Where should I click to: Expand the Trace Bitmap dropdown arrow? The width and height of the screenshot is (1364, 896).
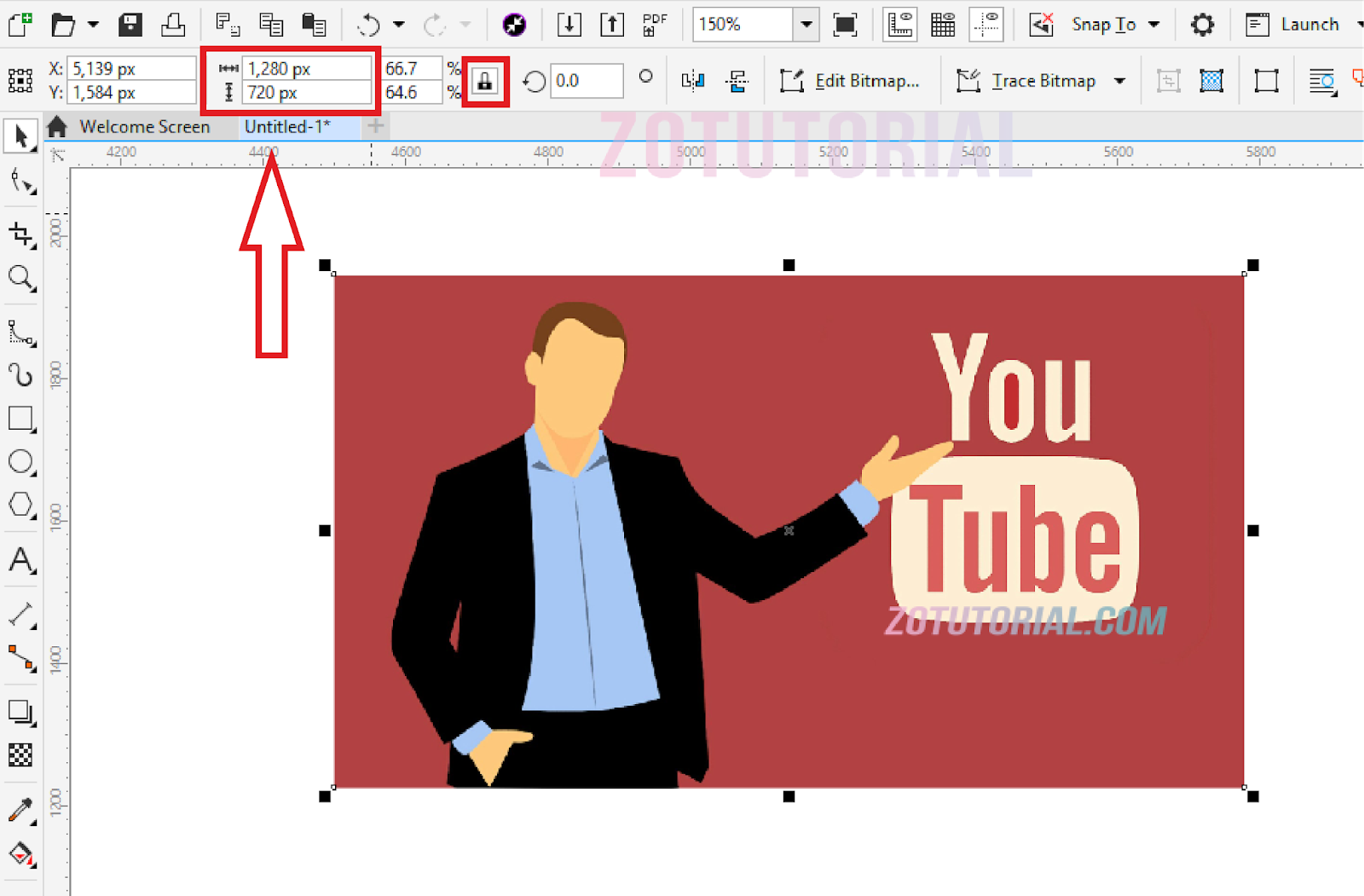click(1119, 82)
